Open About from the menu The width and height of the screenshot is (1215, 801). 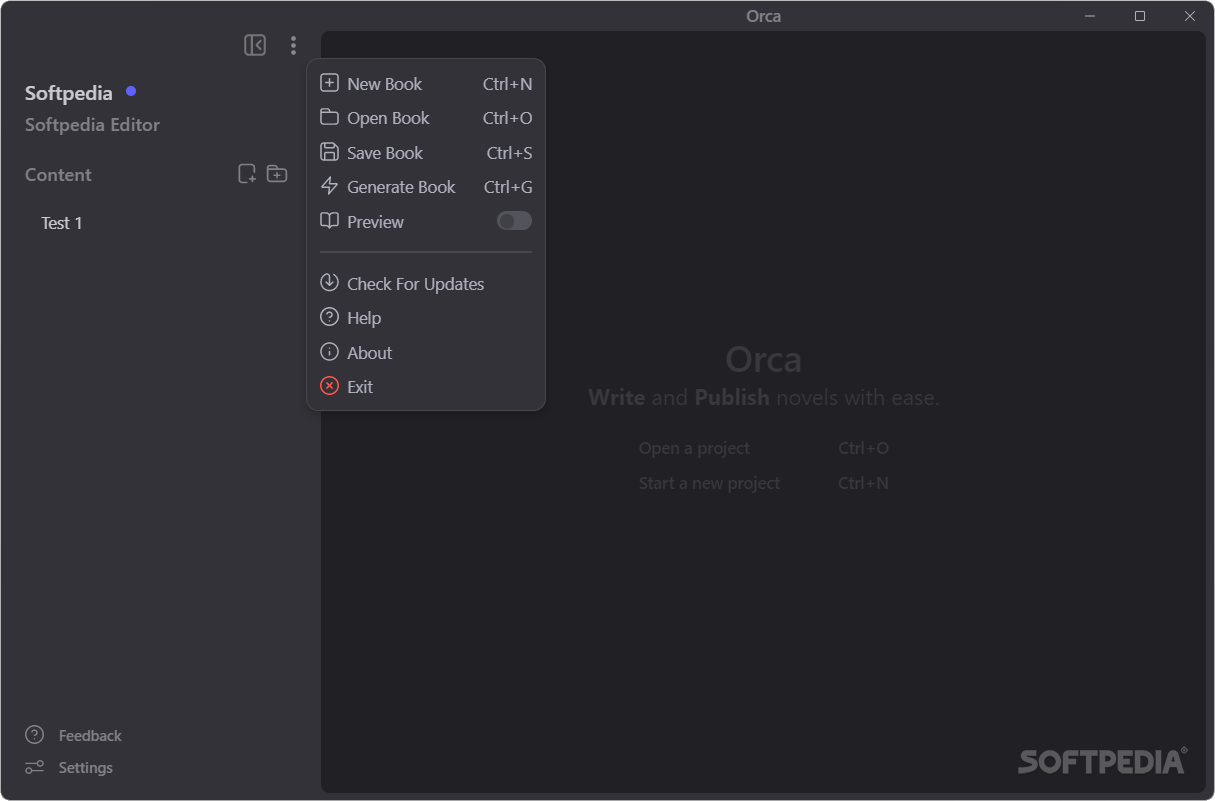click(426, 353)
